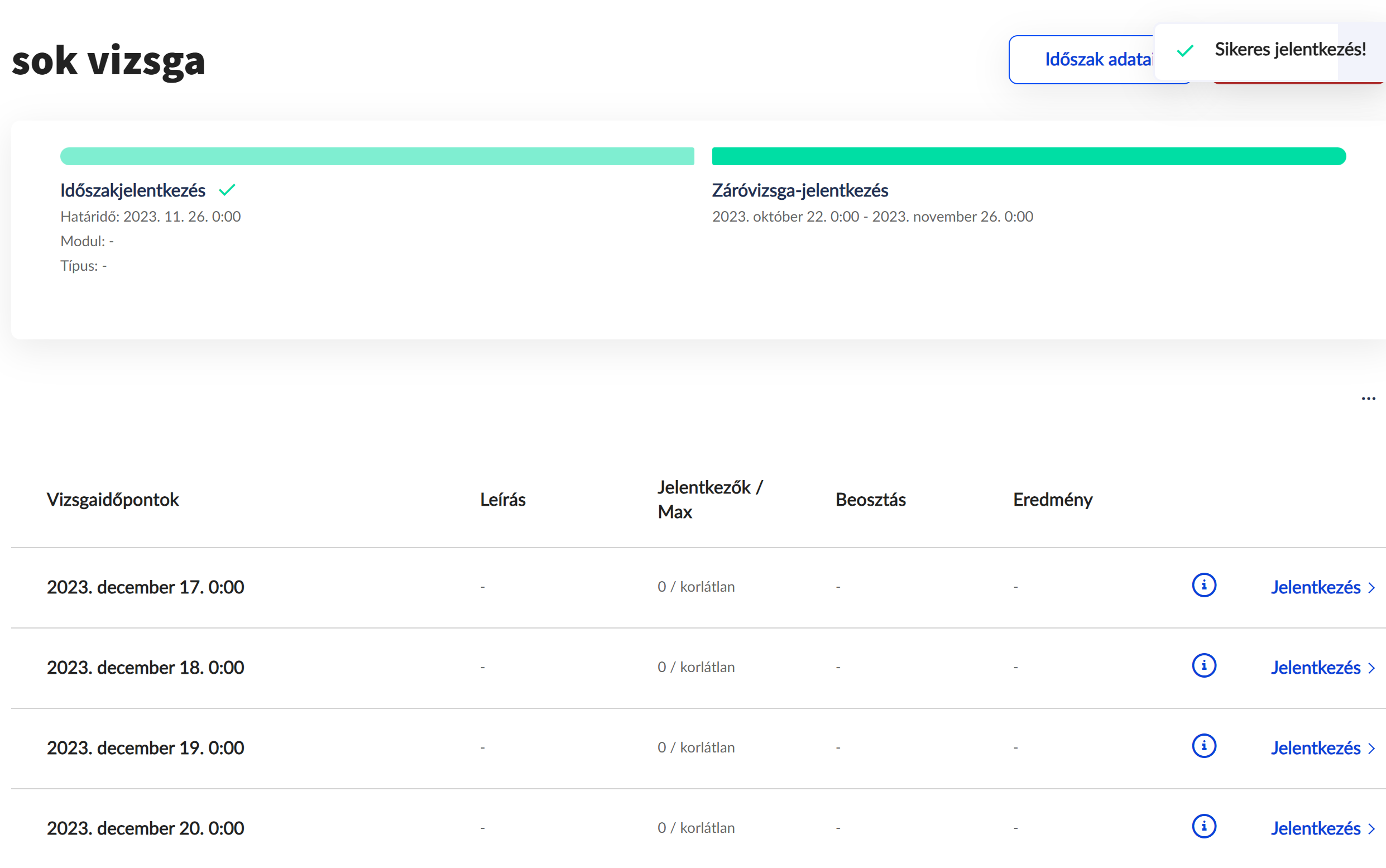Click the bright green Záróvizsga progress bar

pos(1028,156)
